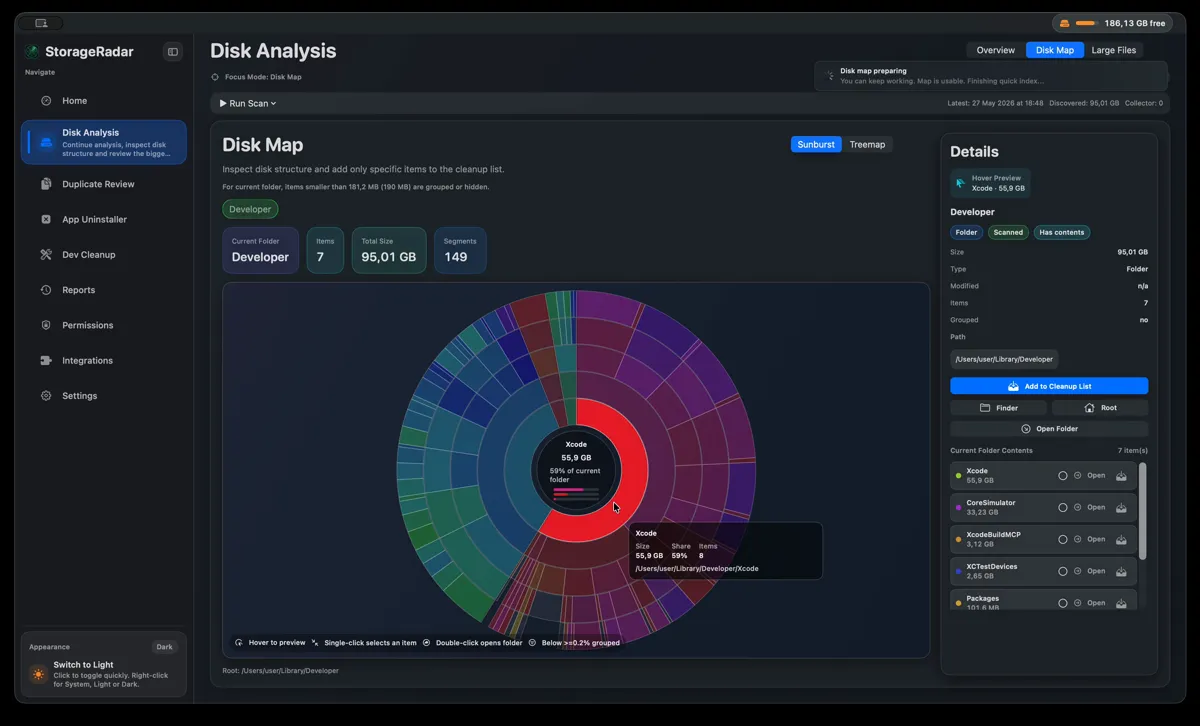Open the Home page from the sidebar

(103, 101)
